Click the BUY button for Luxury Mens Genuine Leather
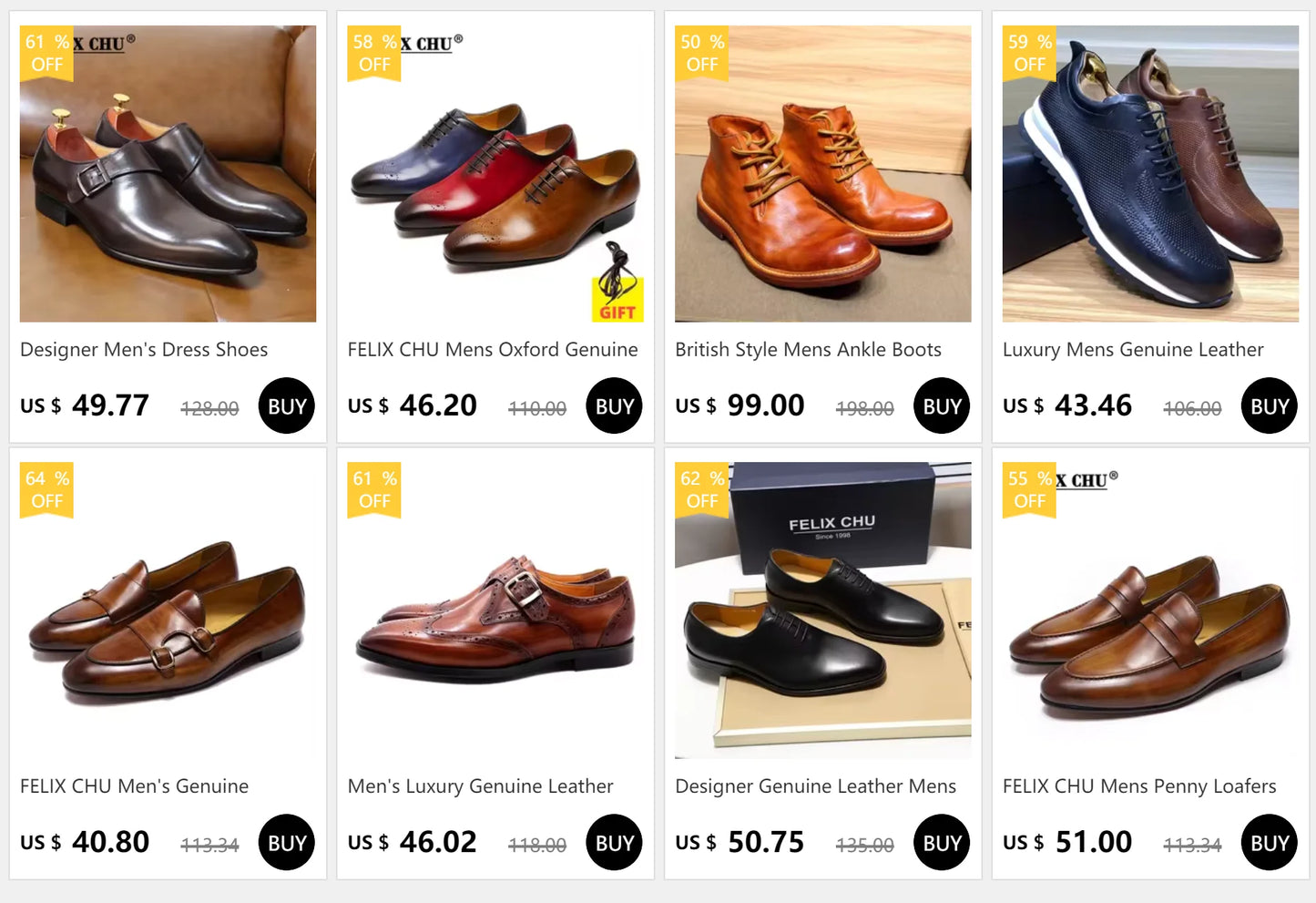The height and width of the screenshot is (903, 1316). point(1268,405)
